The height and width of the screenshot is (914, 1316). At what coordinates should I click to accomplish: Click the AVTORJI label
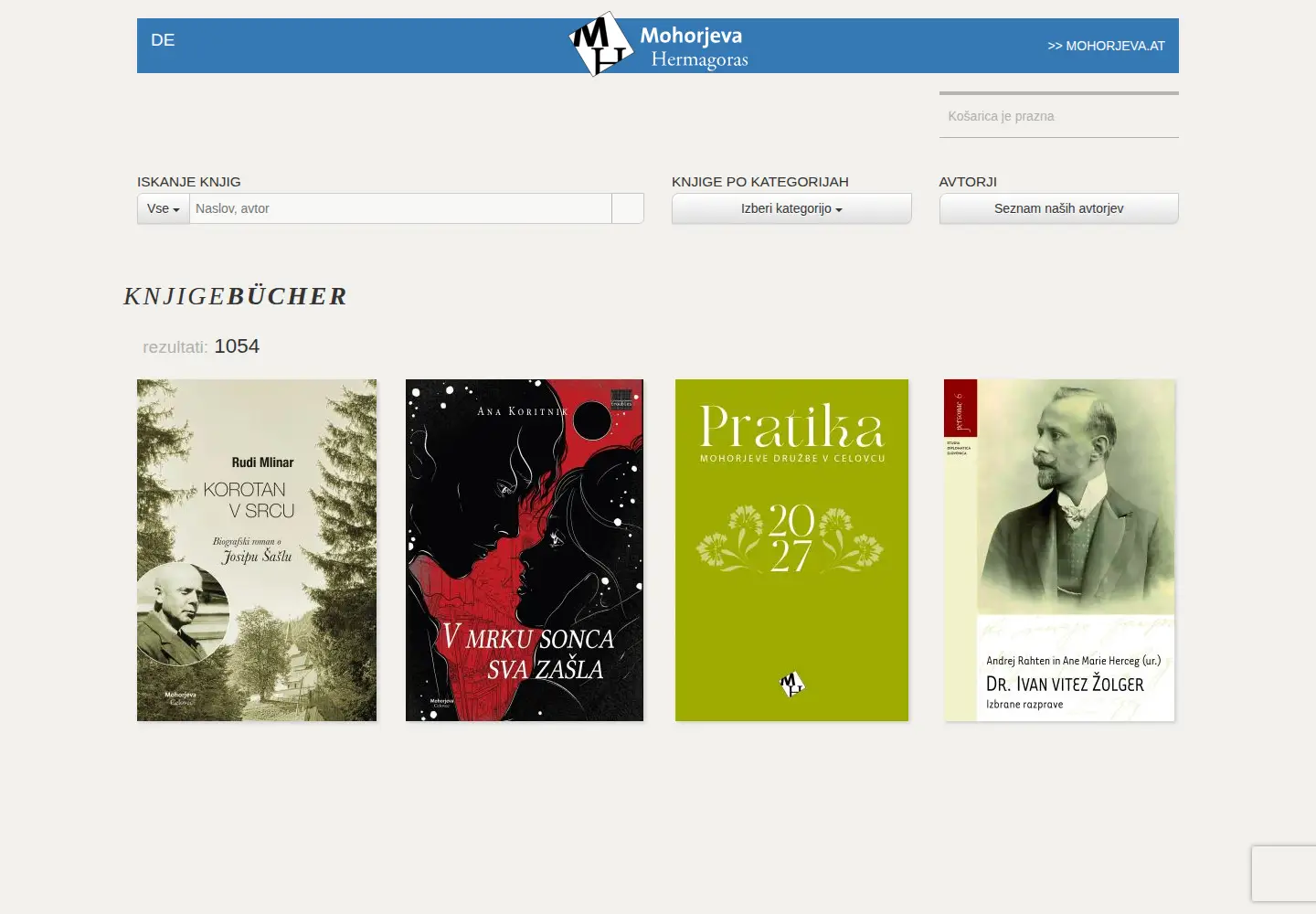(x=968, y=182)
